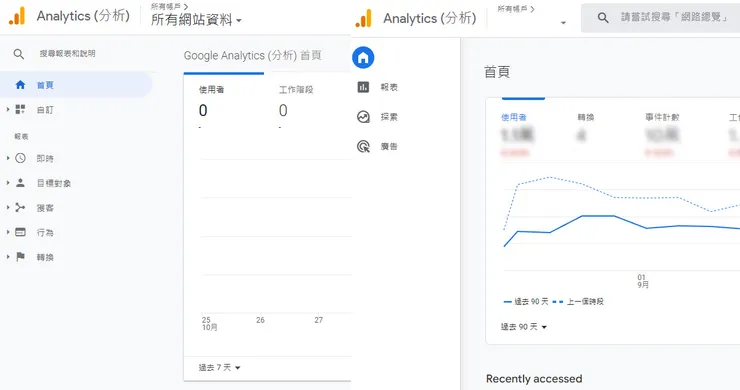Image resolution: width=740 pixels, height=390 pixels.
Task: Click the 上一個時段 legend entry
Action: [x=578, y=302]
